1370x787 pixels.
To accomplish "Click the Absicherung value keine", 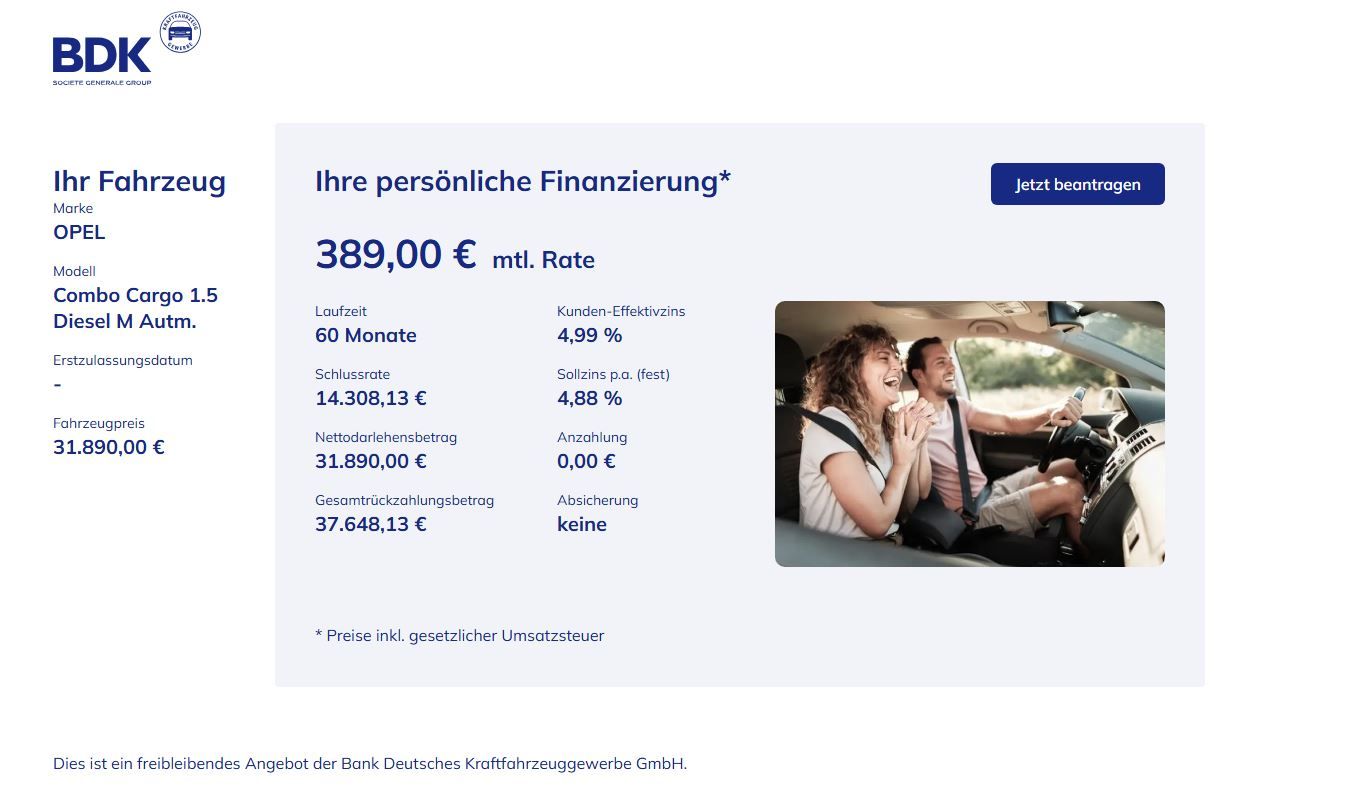I will [x=582, y=524].
